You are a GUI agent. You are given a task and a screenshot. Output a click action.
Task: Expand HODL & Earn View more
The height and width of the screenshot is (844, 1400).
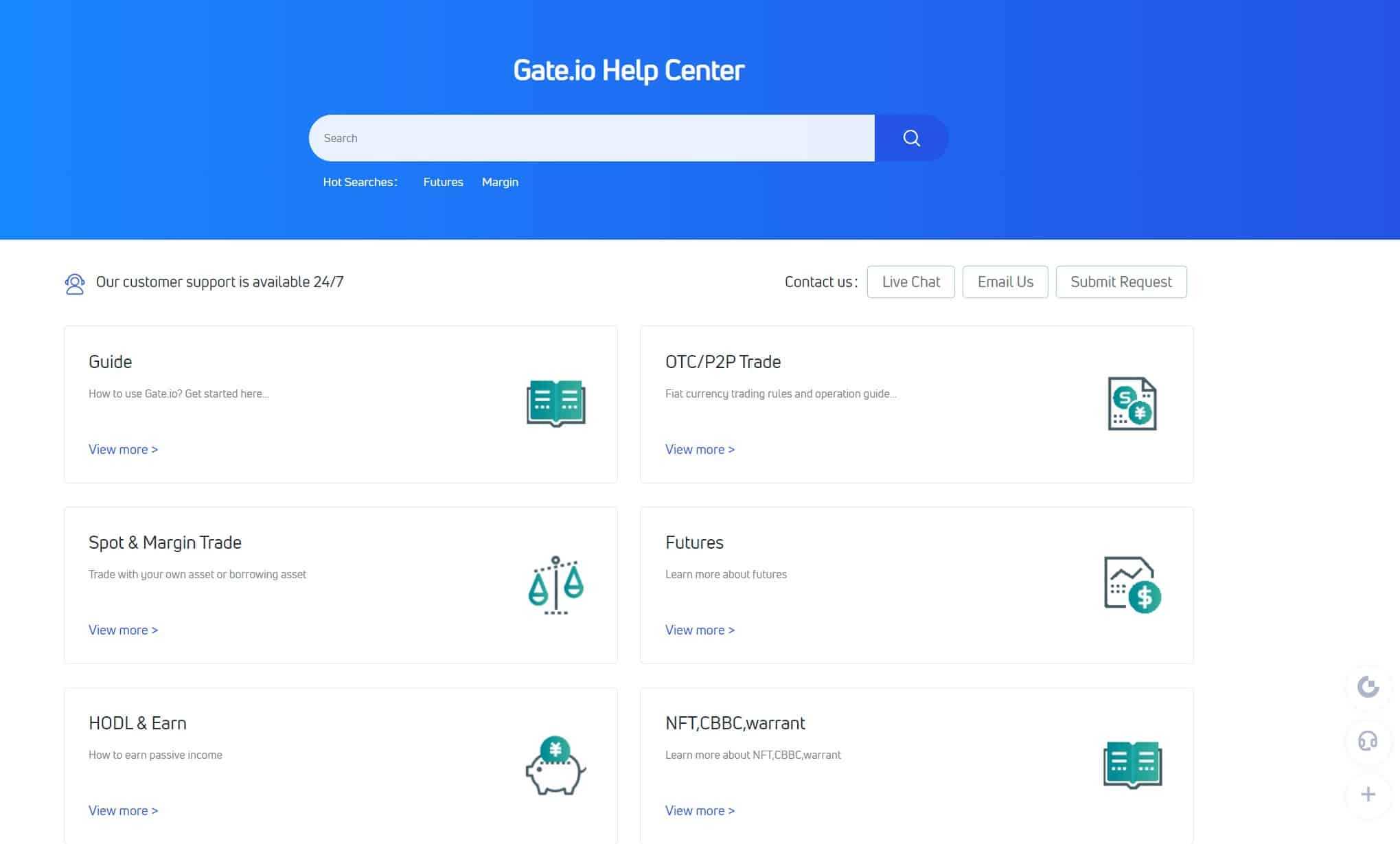[123, 810]
